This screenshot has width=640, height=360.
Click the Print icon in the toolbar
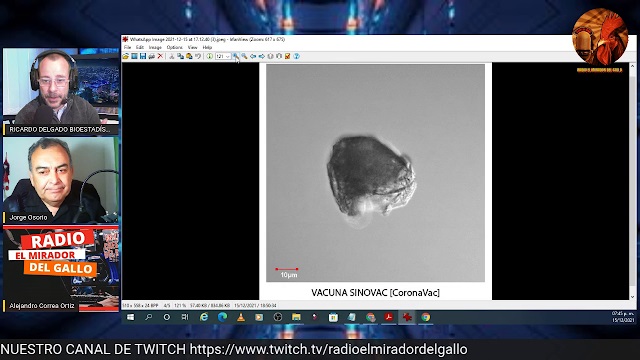[x=151, y=56]
